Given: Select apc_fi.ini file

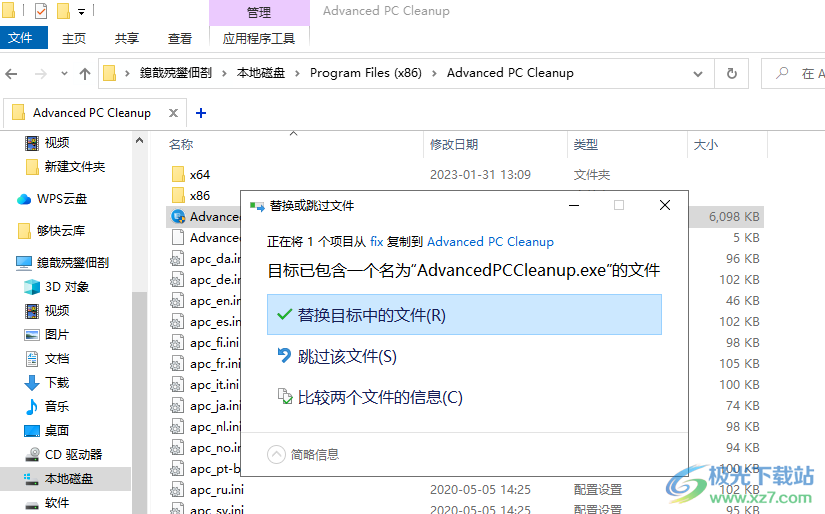Looking at the screenshot, I should (x=214, y=343).
